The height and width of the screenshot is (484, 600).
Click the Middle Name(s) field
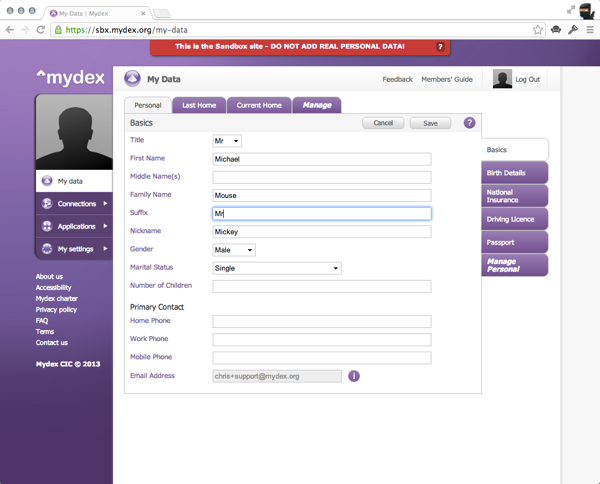[x=322, y=177]
